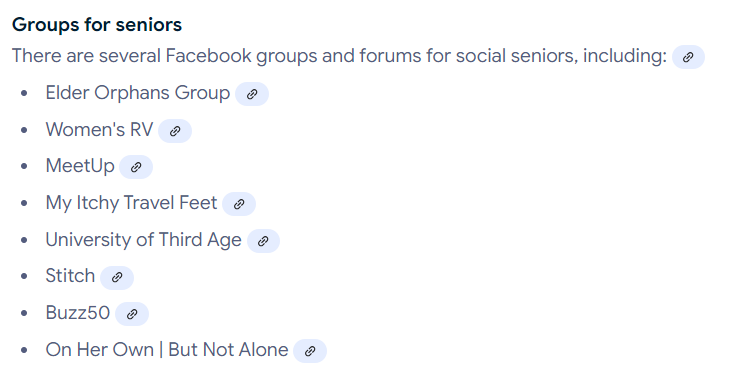Open link icon beside On Her Own | But Not Alone
The width and height of the screenshot is (747, 386).
coord(310,351)
